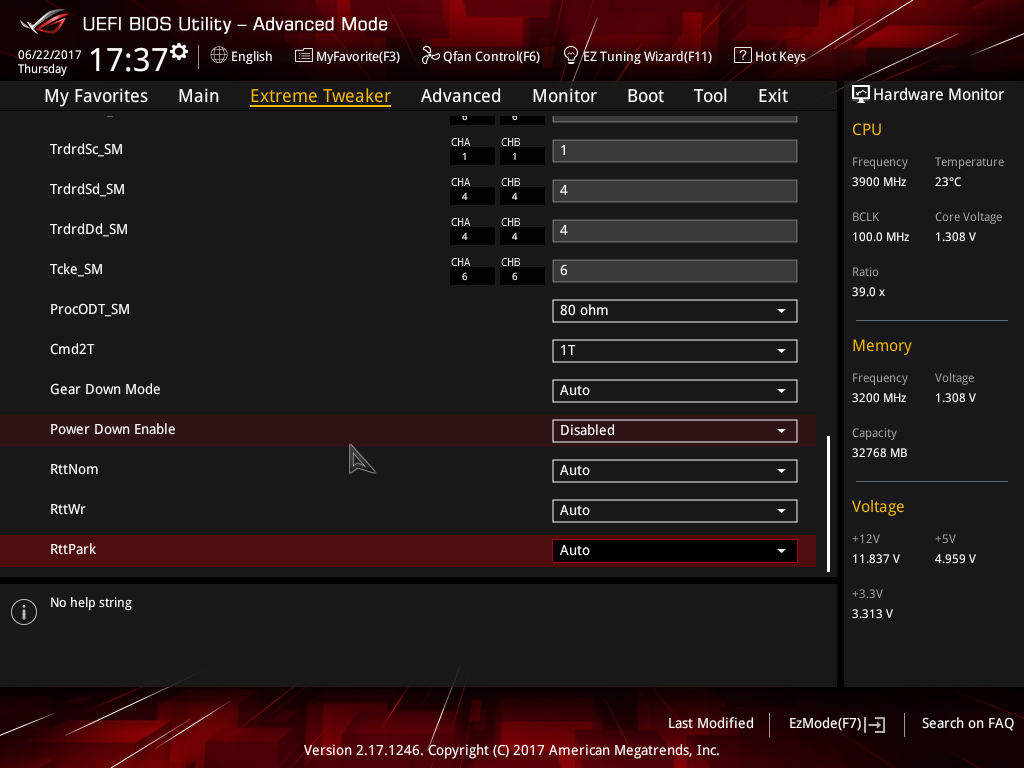The height and width of the screenshot is (768, 1024).
Task: Click the Hot Keys question mark icon
Action: pos(743,56)
